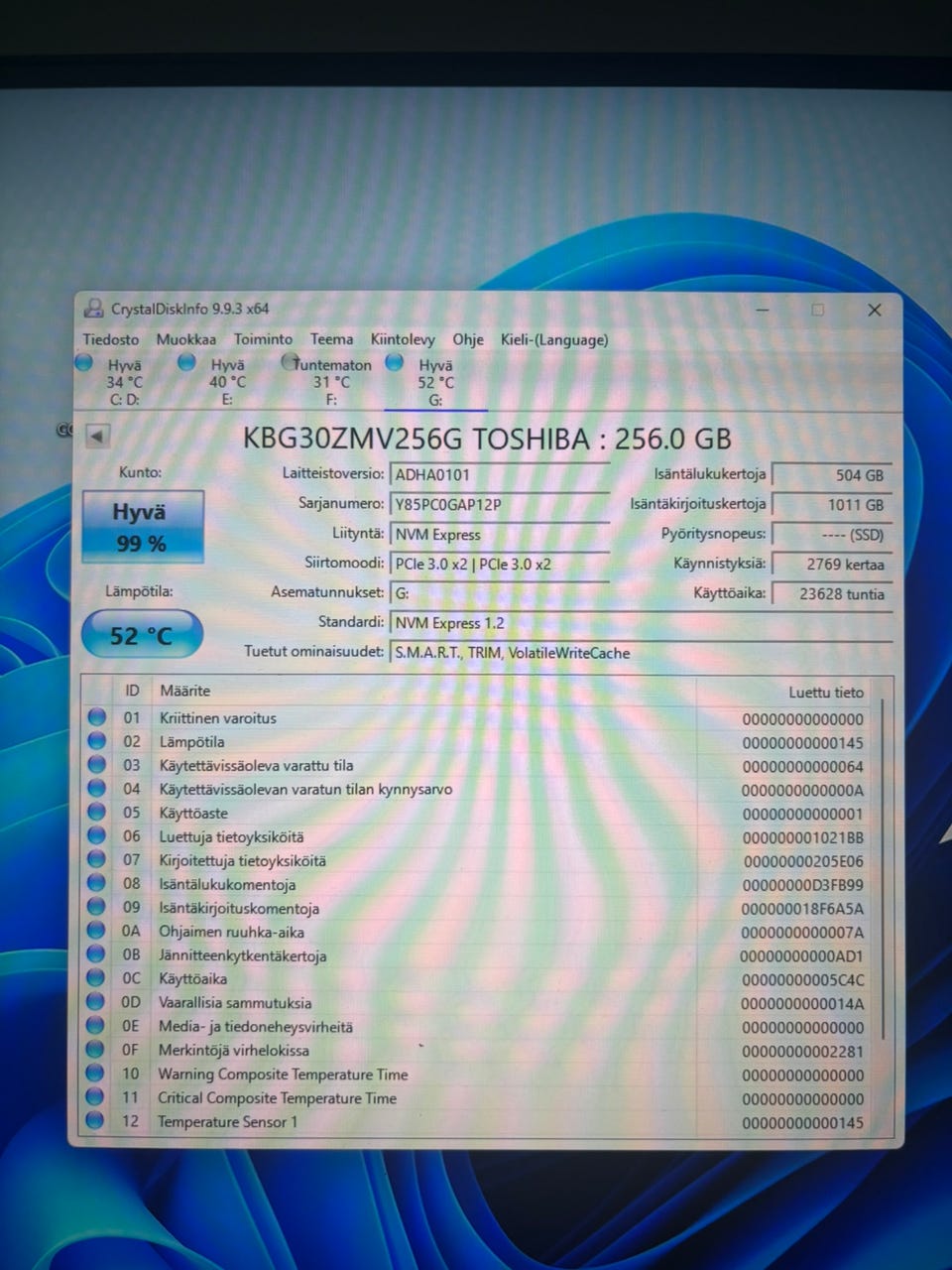Viewport: 952px width, 1270px height.
Task: Click the Käyttöaika value 23628 tuntia
Action: coord(832,594)
